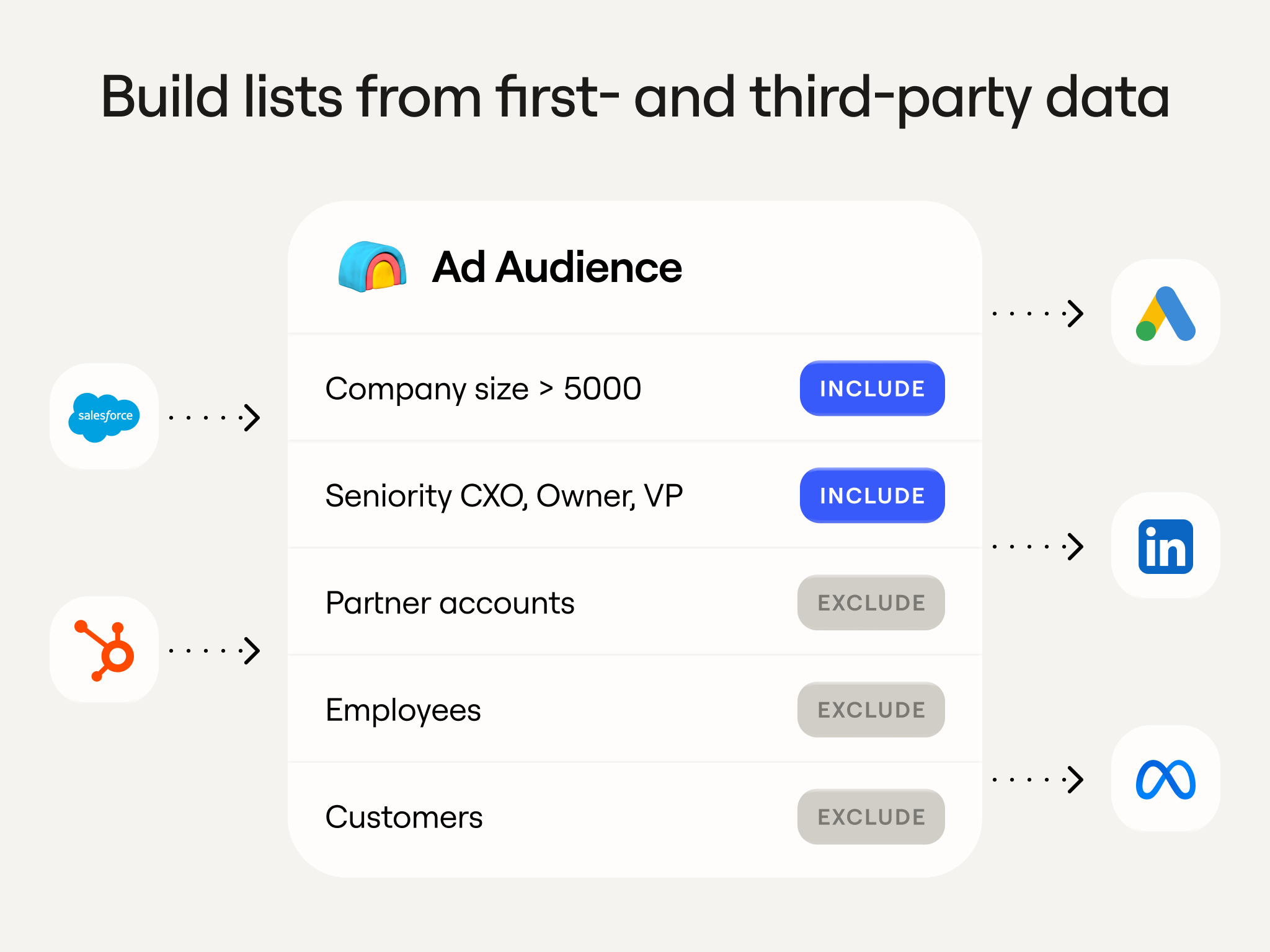
Task: Toggle EXCLUDE for Partner accounts
Action: 871,602
